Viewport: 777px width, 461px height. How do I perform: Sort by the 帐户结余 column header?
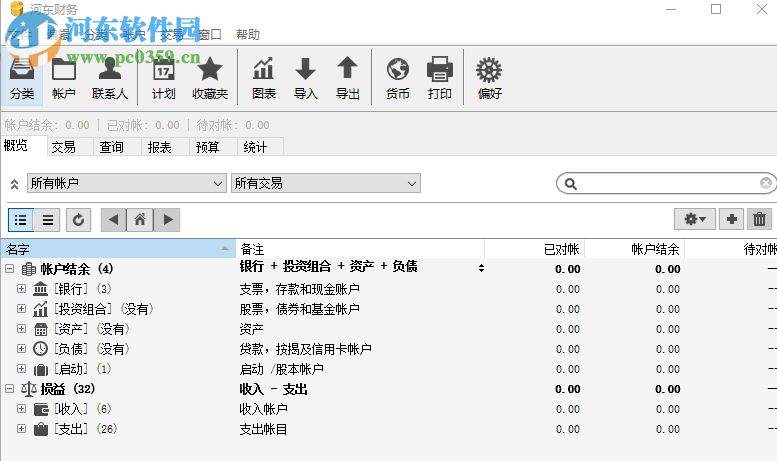[635, 249]
